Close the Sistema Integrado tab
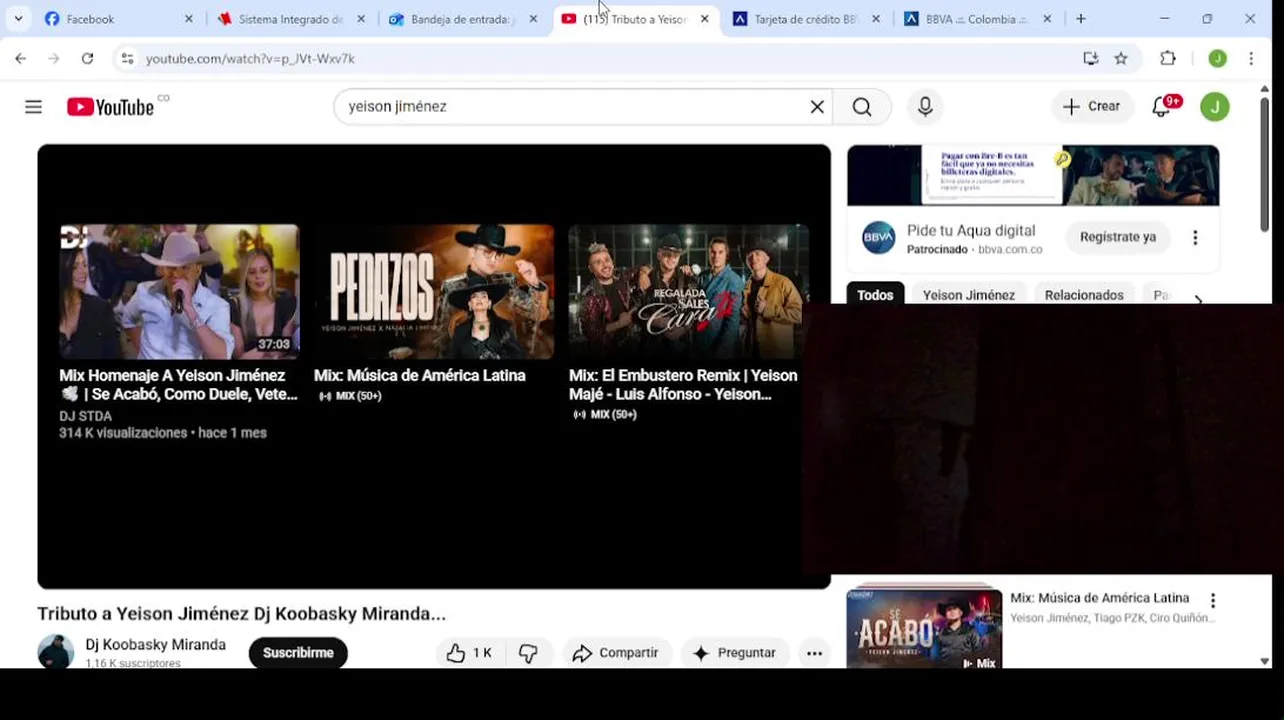This screenshot has height=720, width=1284. 361,19
